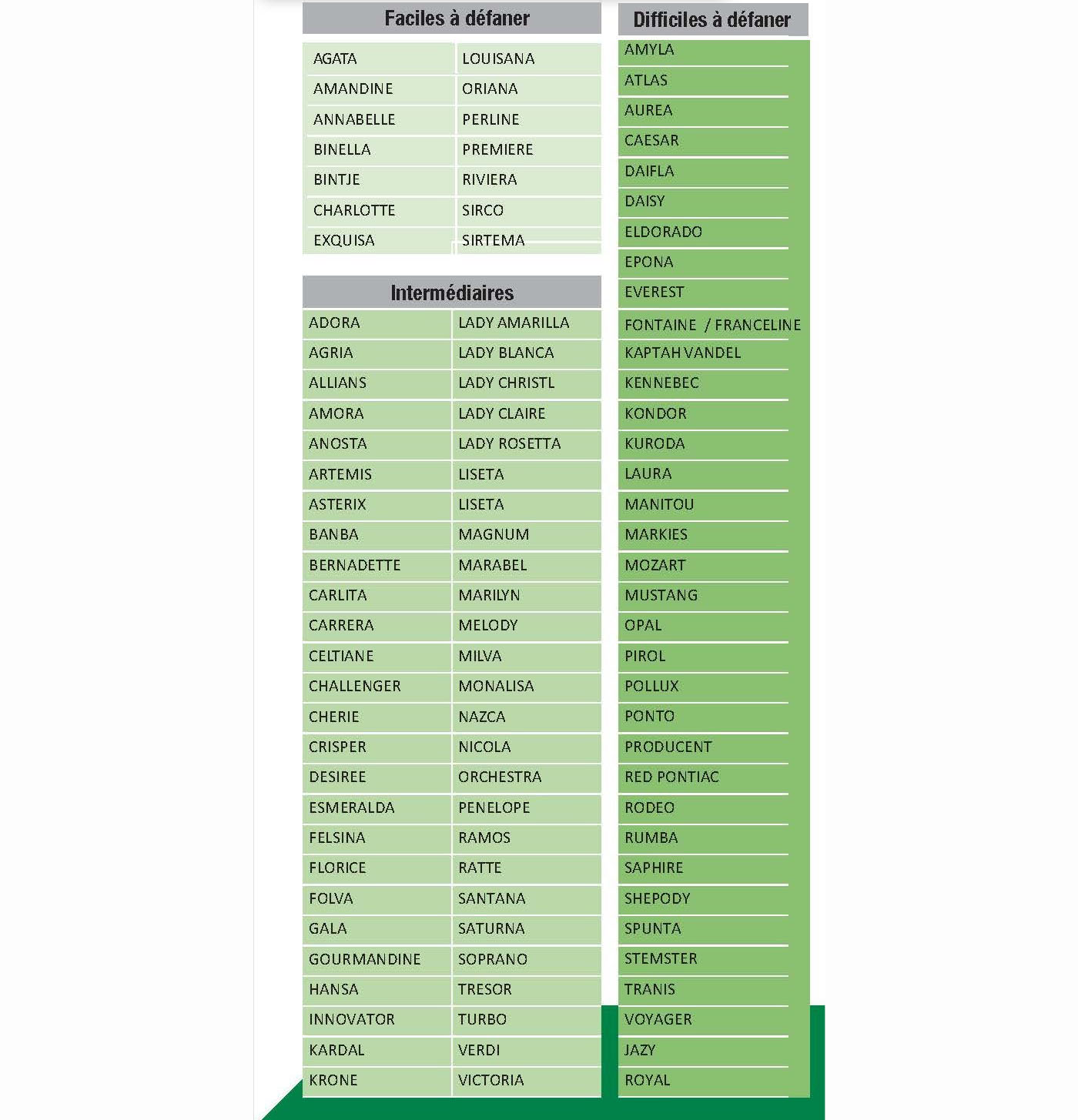Click the 'Difficiles à défaner' header
Screen dimensions: 1078x1120
point(713,20)
